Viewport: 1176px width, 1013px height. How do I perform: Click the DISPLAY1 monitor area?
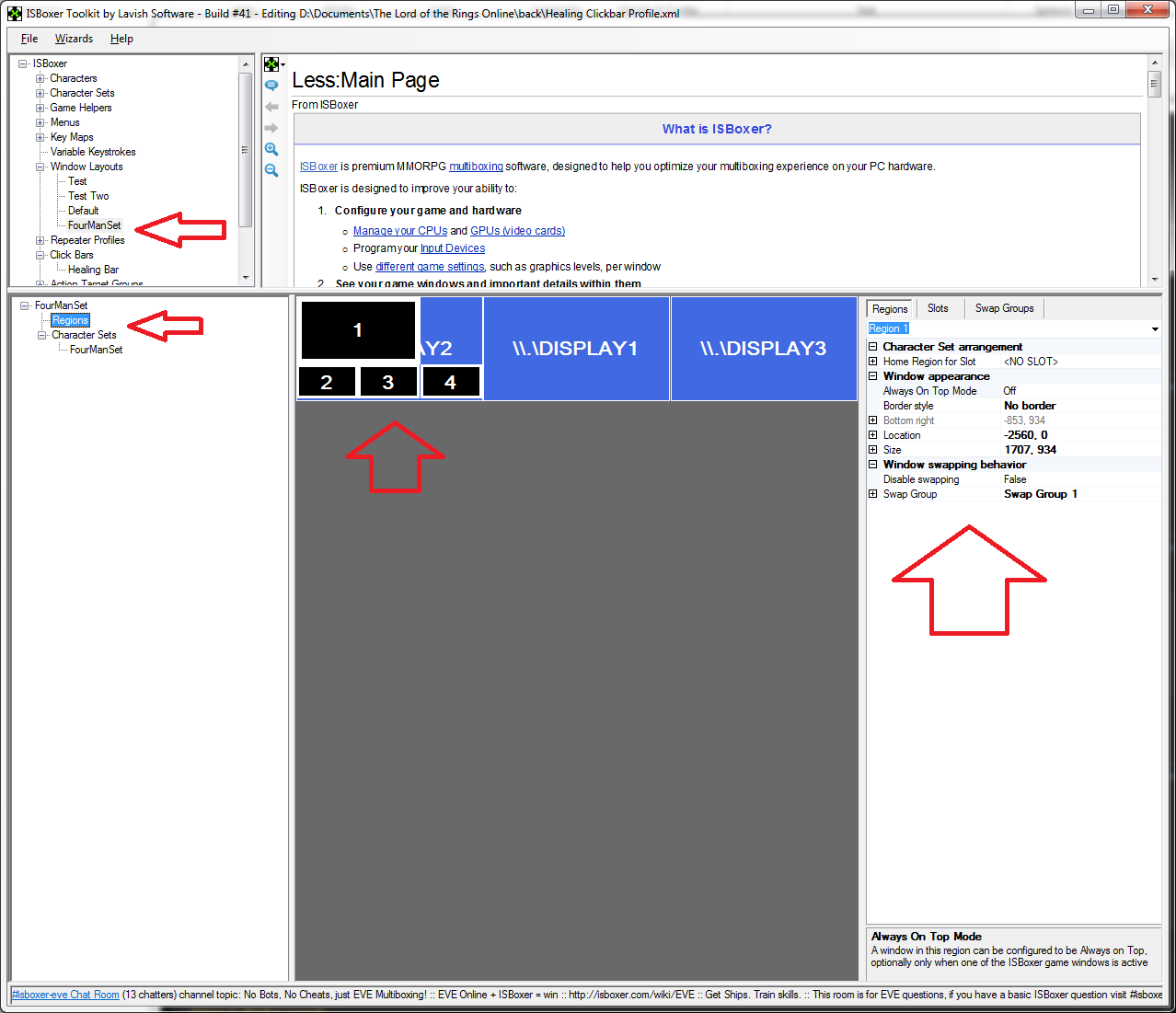(x=576, y=349)
